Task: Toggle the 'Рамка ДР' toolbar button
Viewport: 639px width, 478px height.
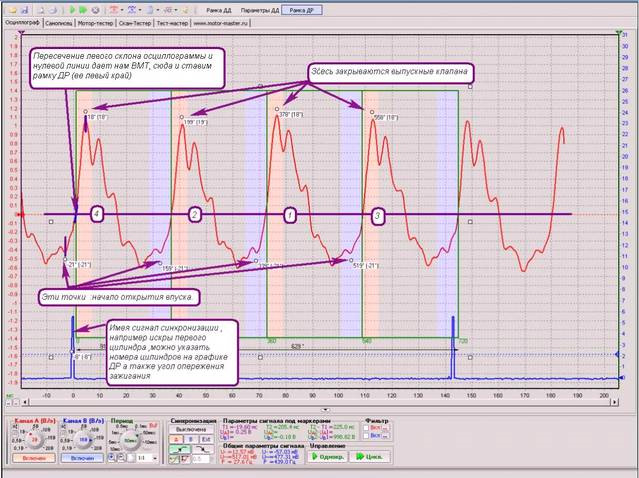Action: 302,11
